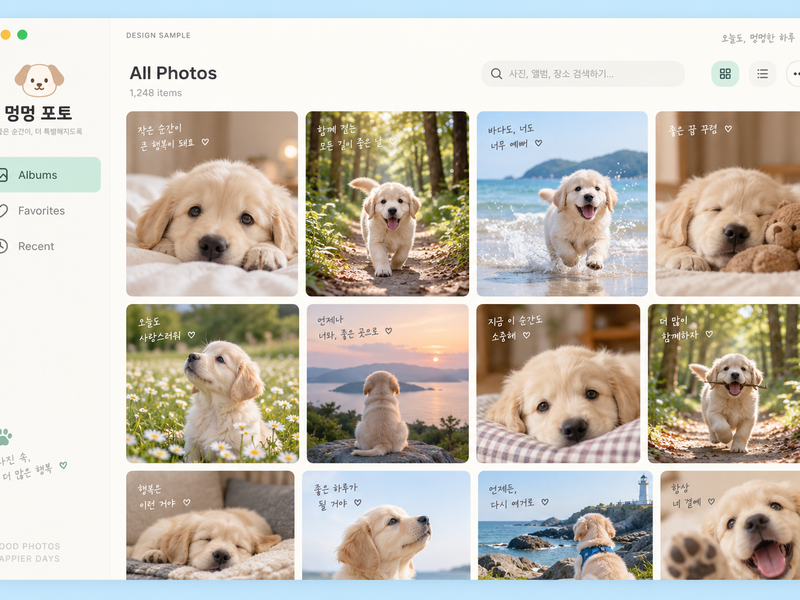Open the puppy lying on white bed photo

[212, 204]
